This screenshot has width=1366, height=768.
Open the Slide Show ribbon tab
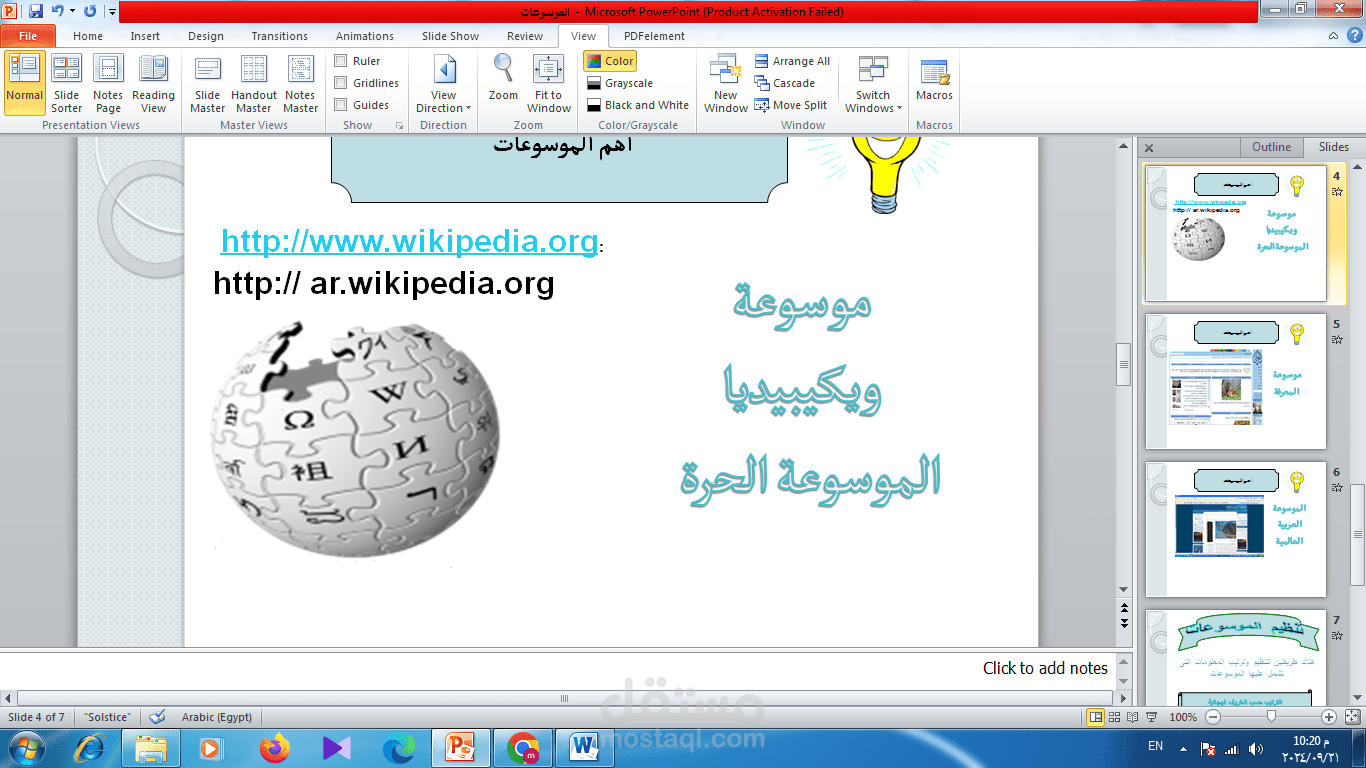point(450,36)
